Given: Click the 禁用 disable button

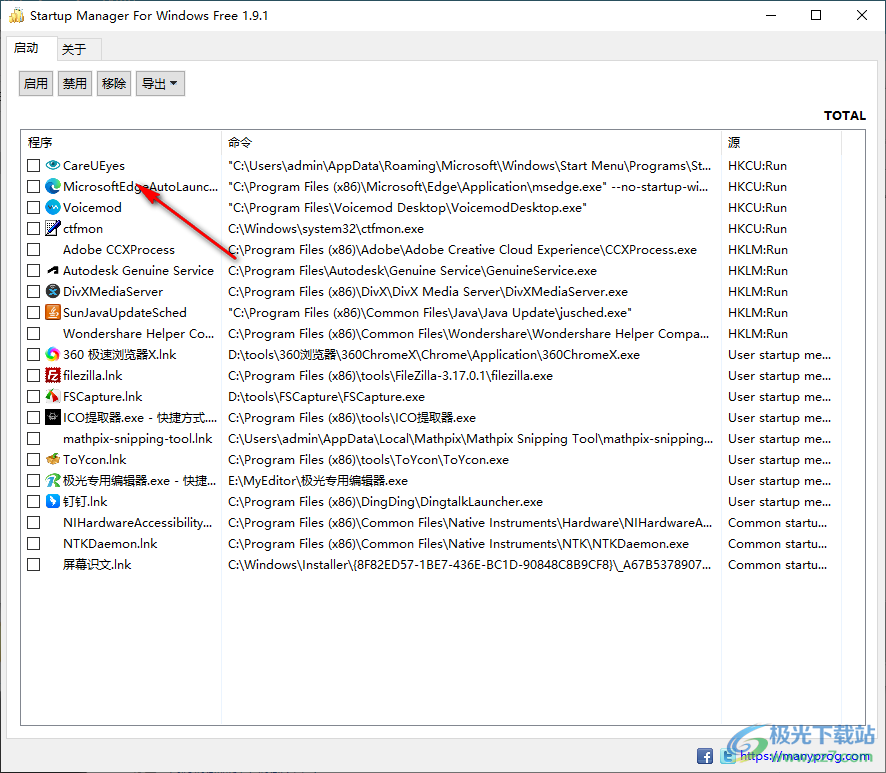Looking at the screenshot, I should (75, 84).
